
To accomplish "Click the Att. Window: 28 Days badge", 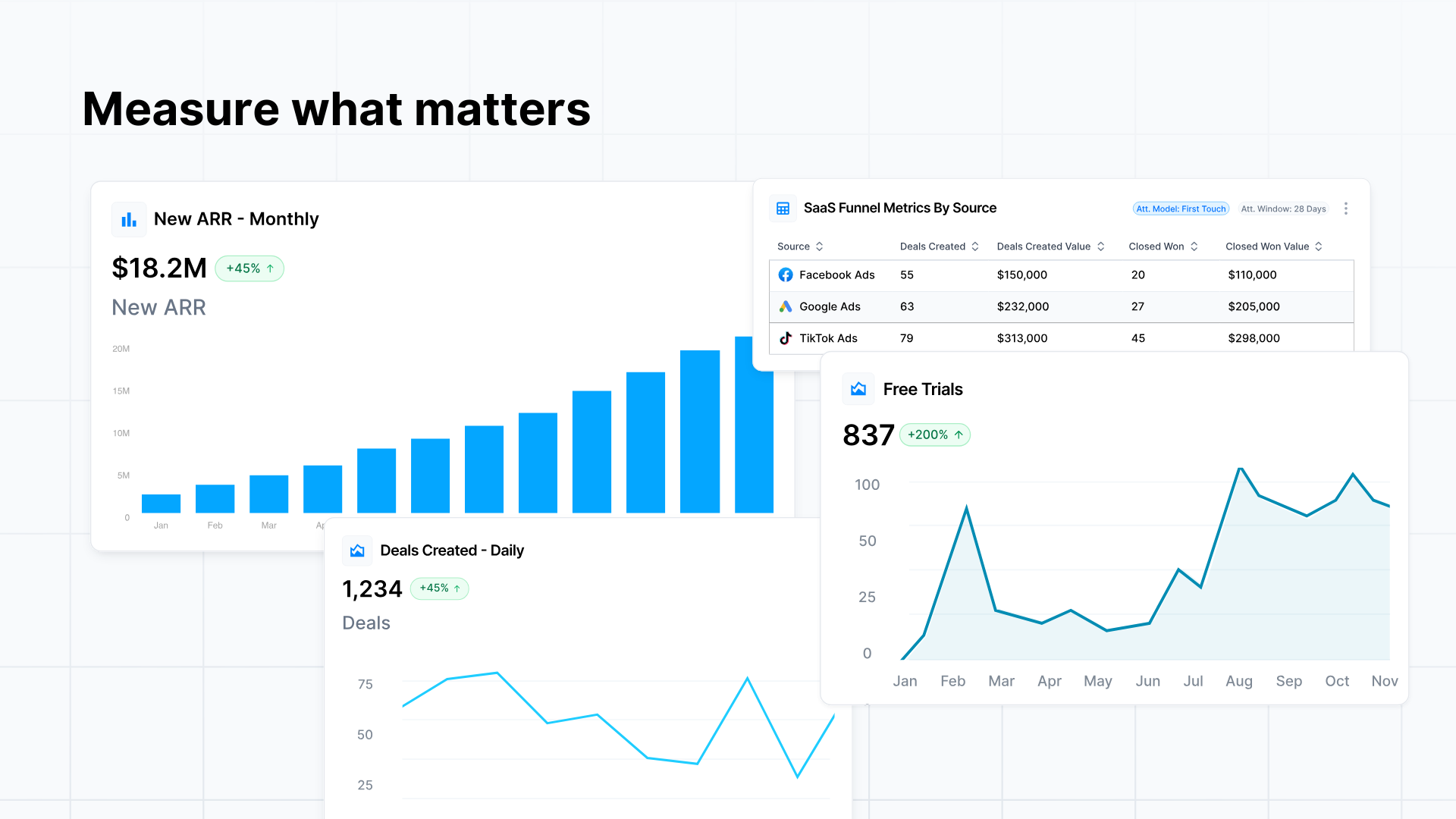I will [1283, 209].
